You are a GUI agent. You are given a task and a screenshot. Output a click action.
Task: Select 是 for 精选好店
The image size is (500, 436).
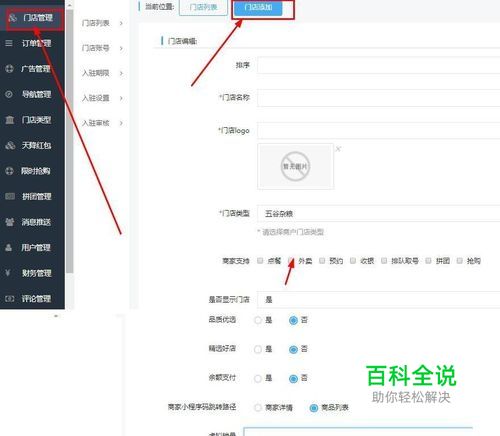(258, 349)
